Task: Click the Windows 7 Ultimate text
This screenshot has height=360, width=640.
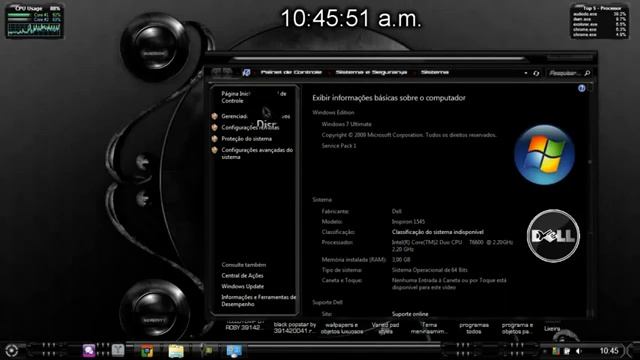Action: click(x=347, y=124)
